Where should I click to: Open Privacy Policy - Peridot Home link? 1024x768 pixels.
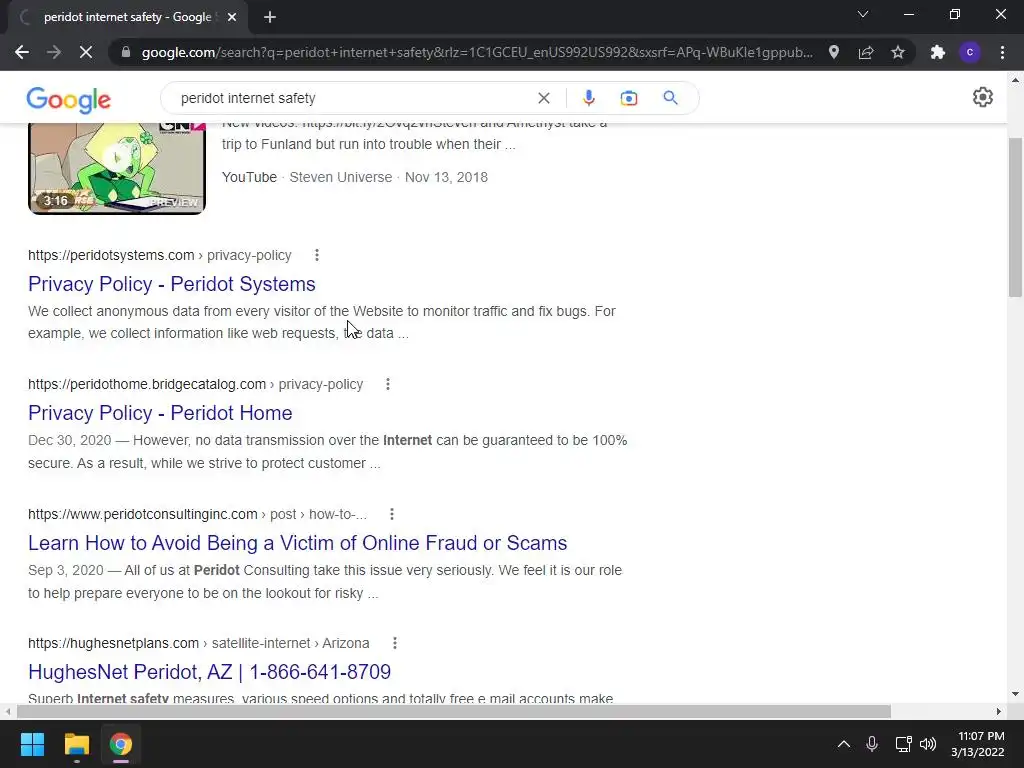tap(160, 413)
